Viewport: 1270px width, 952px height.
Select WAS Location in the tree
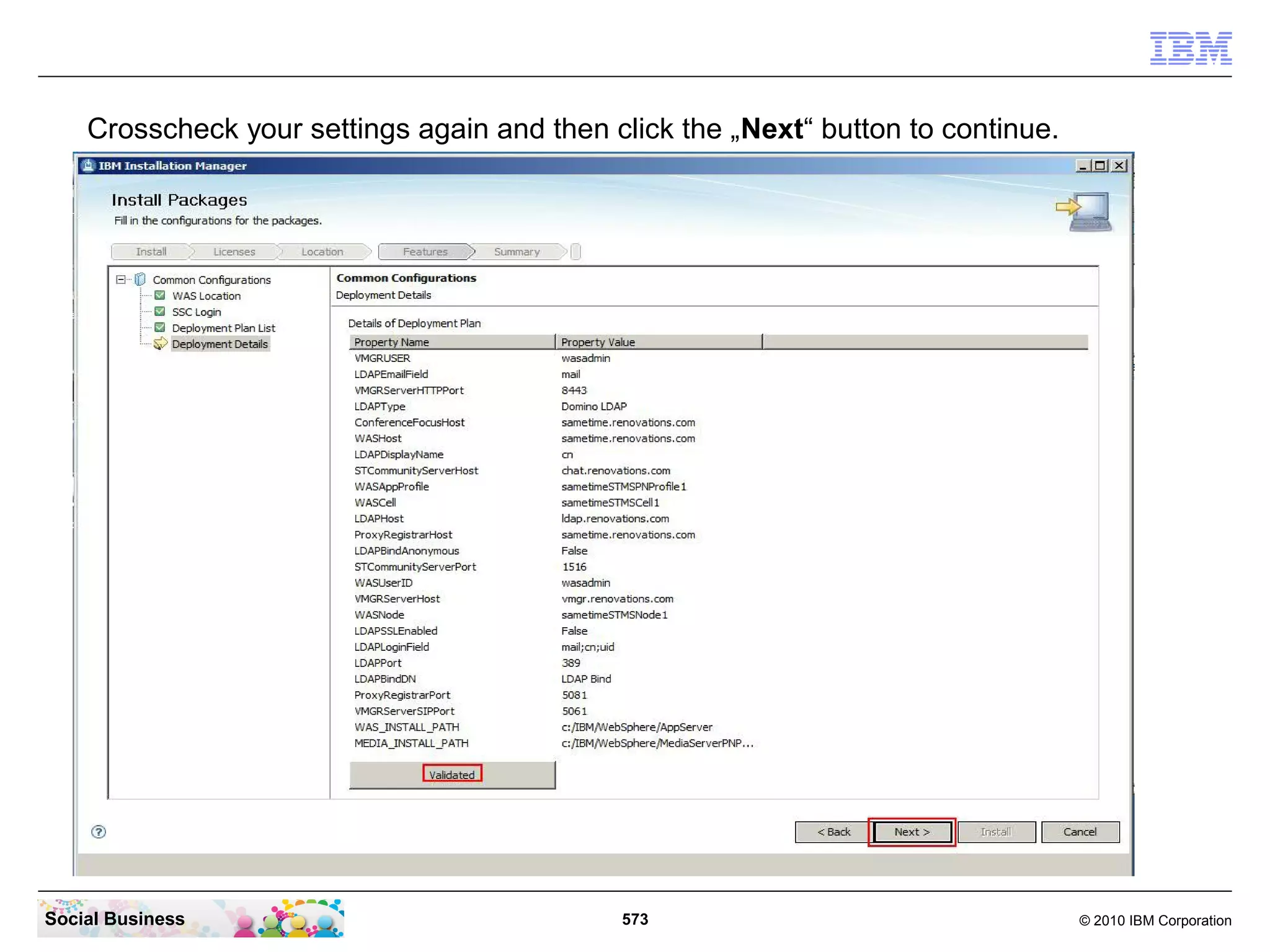point(206,296)
